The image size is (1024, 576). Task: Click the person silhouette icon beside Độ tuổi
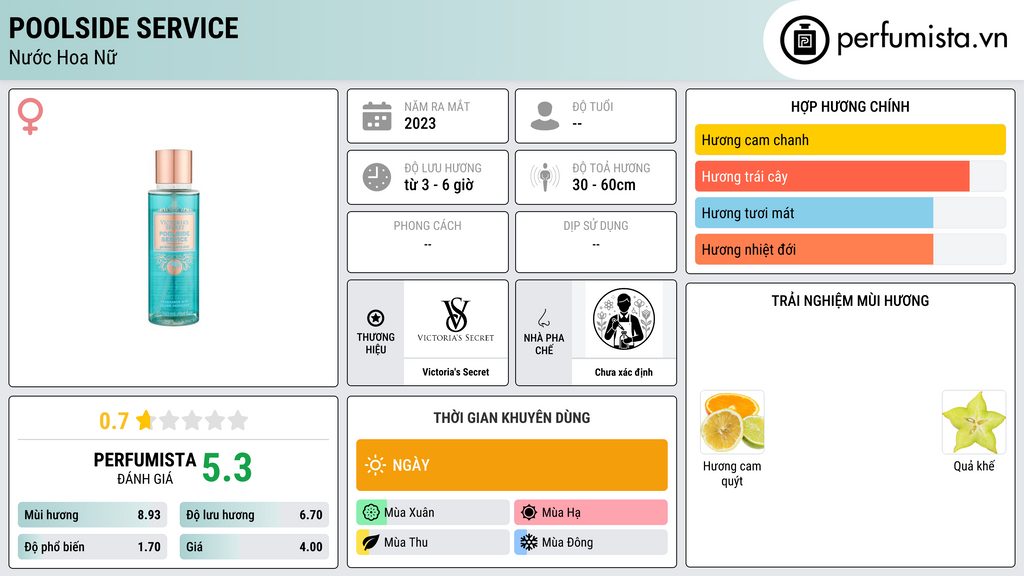point(545,116)
